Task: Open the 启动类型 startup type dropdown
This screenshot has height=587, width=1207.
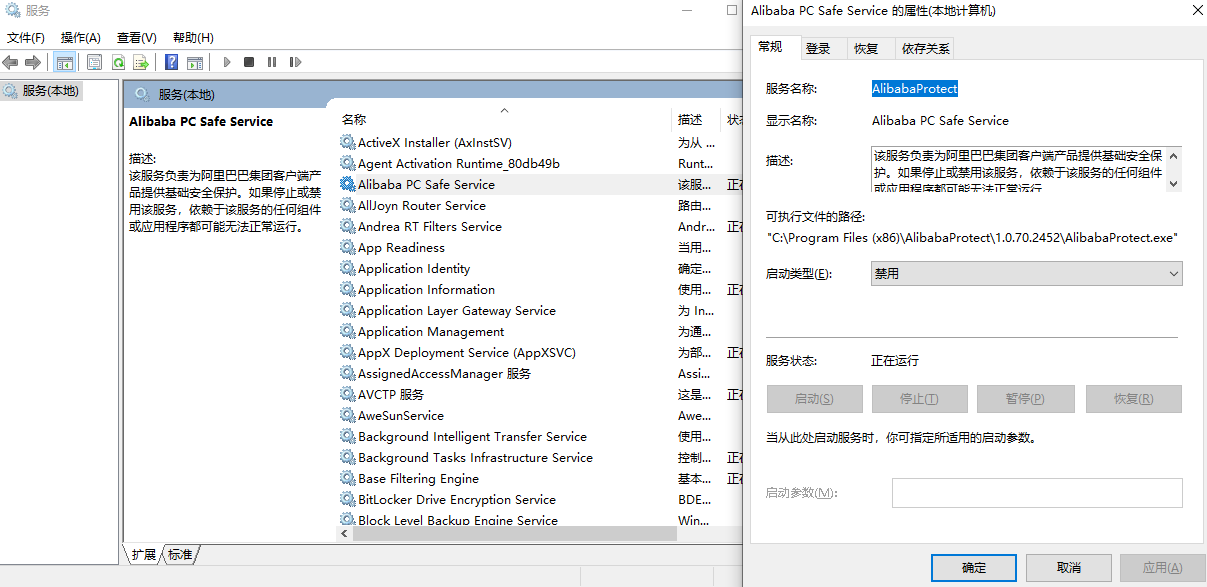Action: point(1027,273)
